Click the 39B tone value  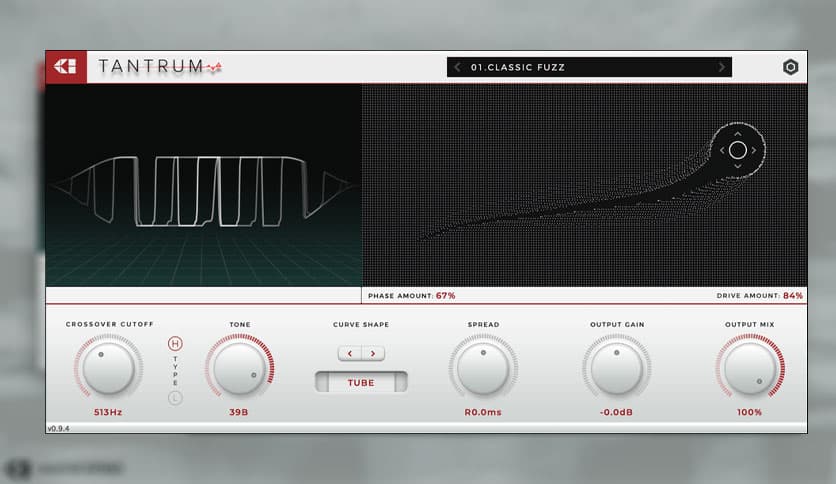[238, 412]
